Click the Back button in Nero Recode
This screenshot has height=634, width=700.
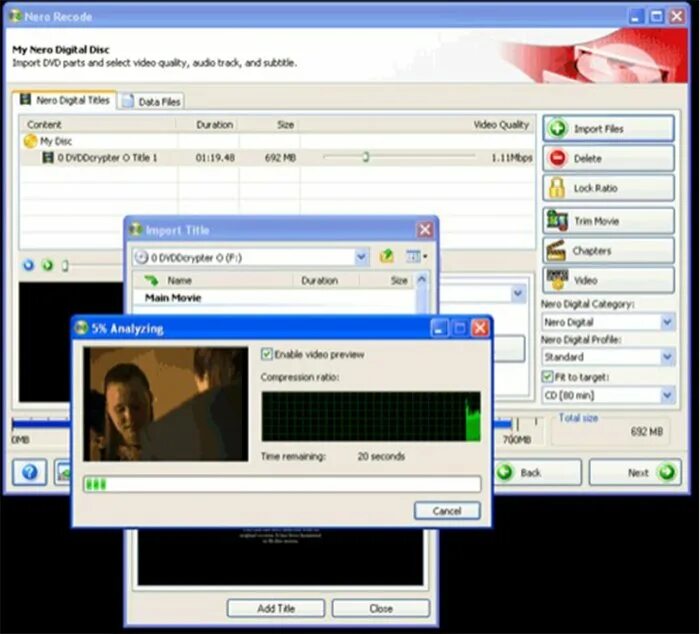538,472
